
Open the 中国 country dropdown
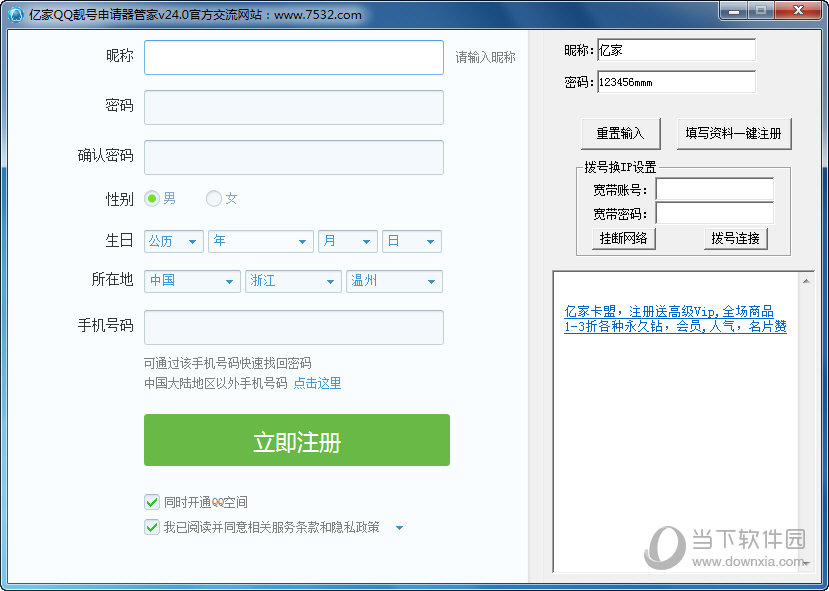(x=192, y=281)
